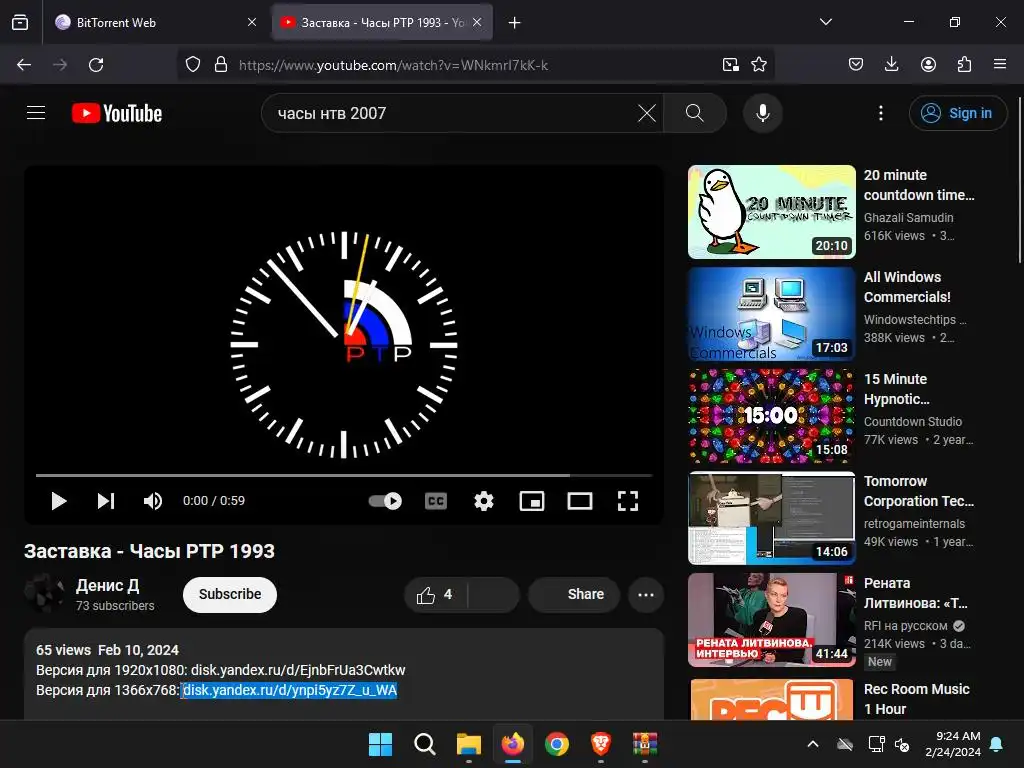Skip to the next video
The height and width of the screenshot is (768, 1024).
point(106,501)
